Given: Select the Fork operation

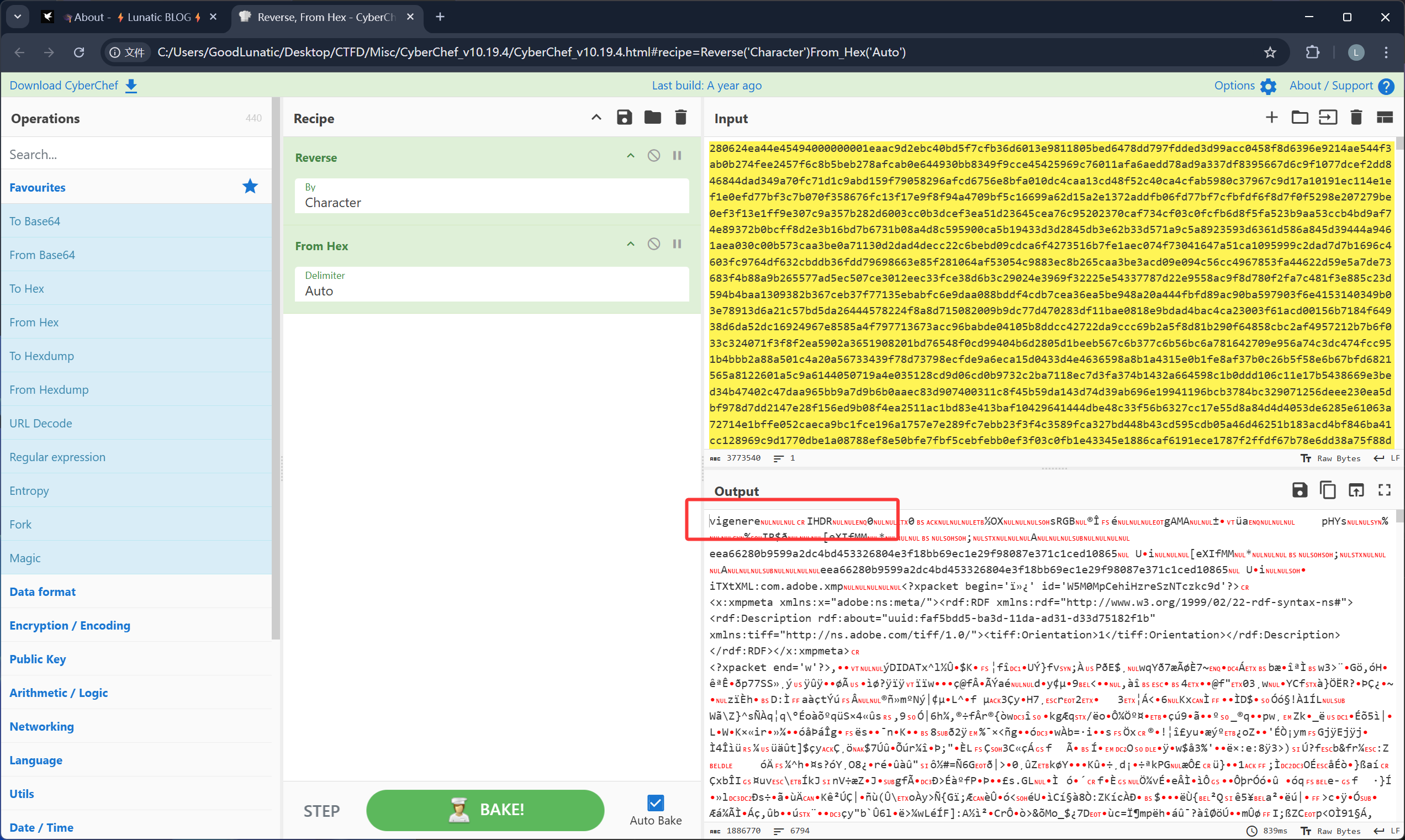Looking at the screenshot, I should click(136, 524).
